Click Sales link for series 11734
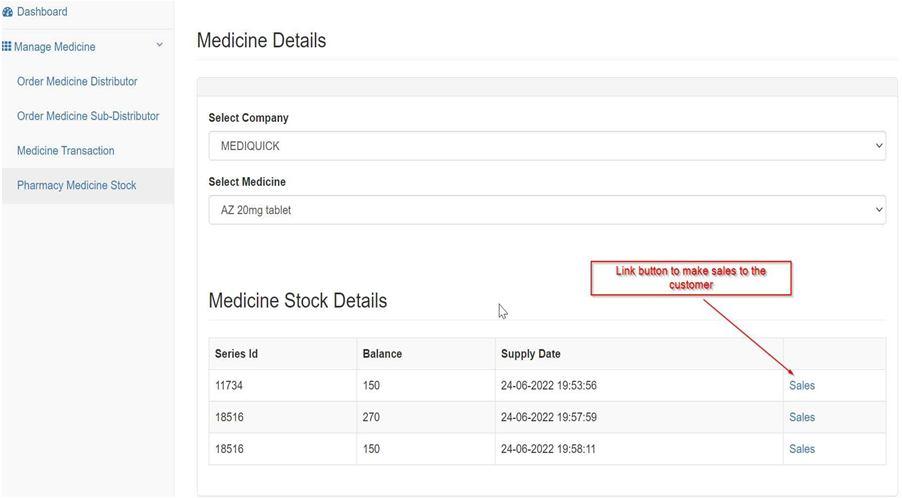This screenshot has height=498, width=902. coord(802,385)
